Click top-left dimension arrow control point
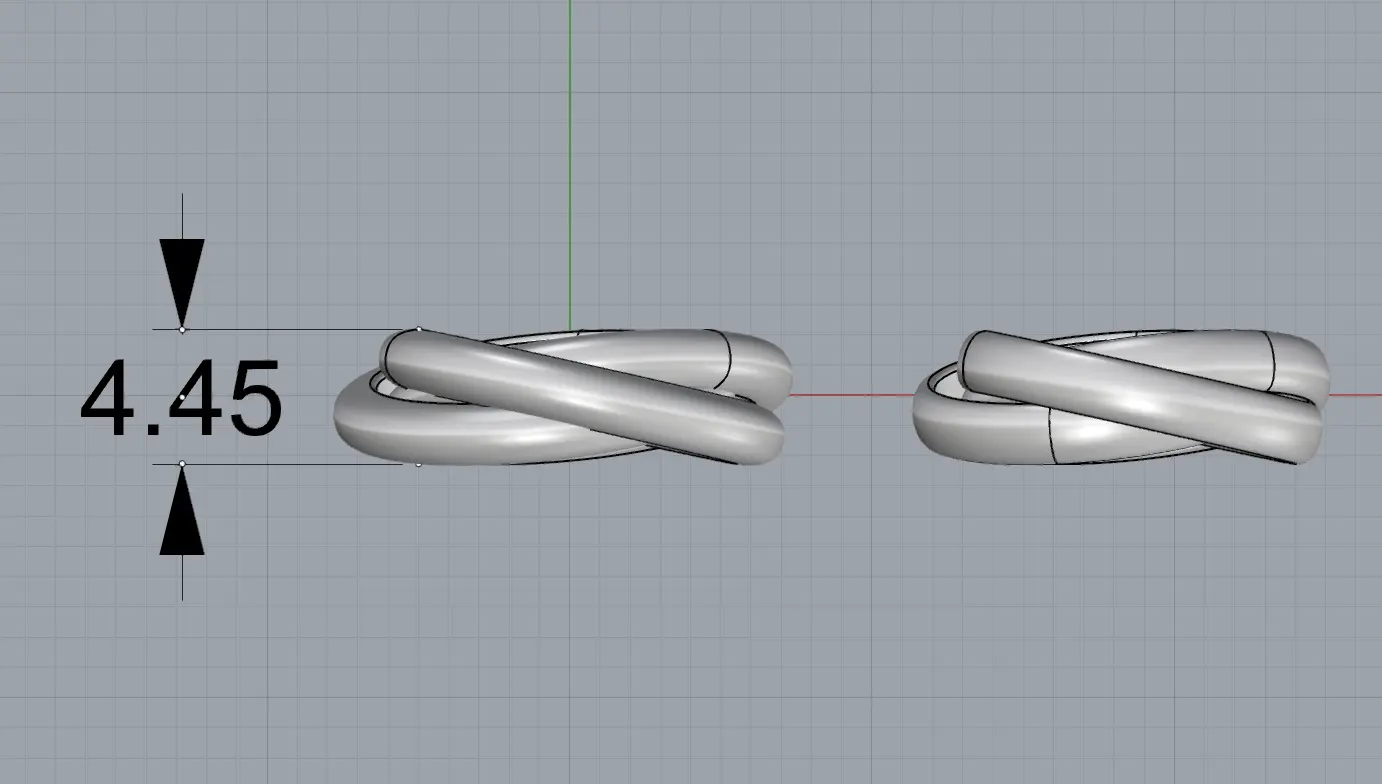The height and width of the screenshot is (784, 1382). pos(182,329)
